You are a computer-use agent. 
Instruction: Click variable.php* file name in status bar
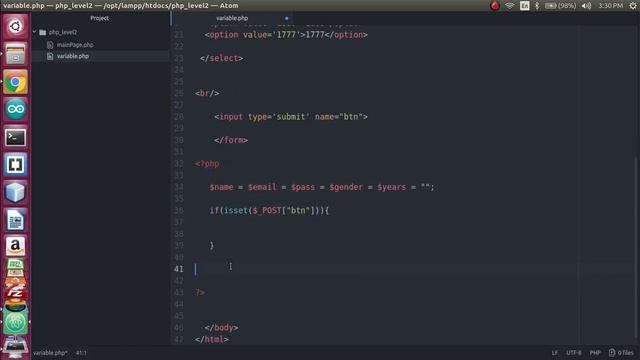point(50,353)
